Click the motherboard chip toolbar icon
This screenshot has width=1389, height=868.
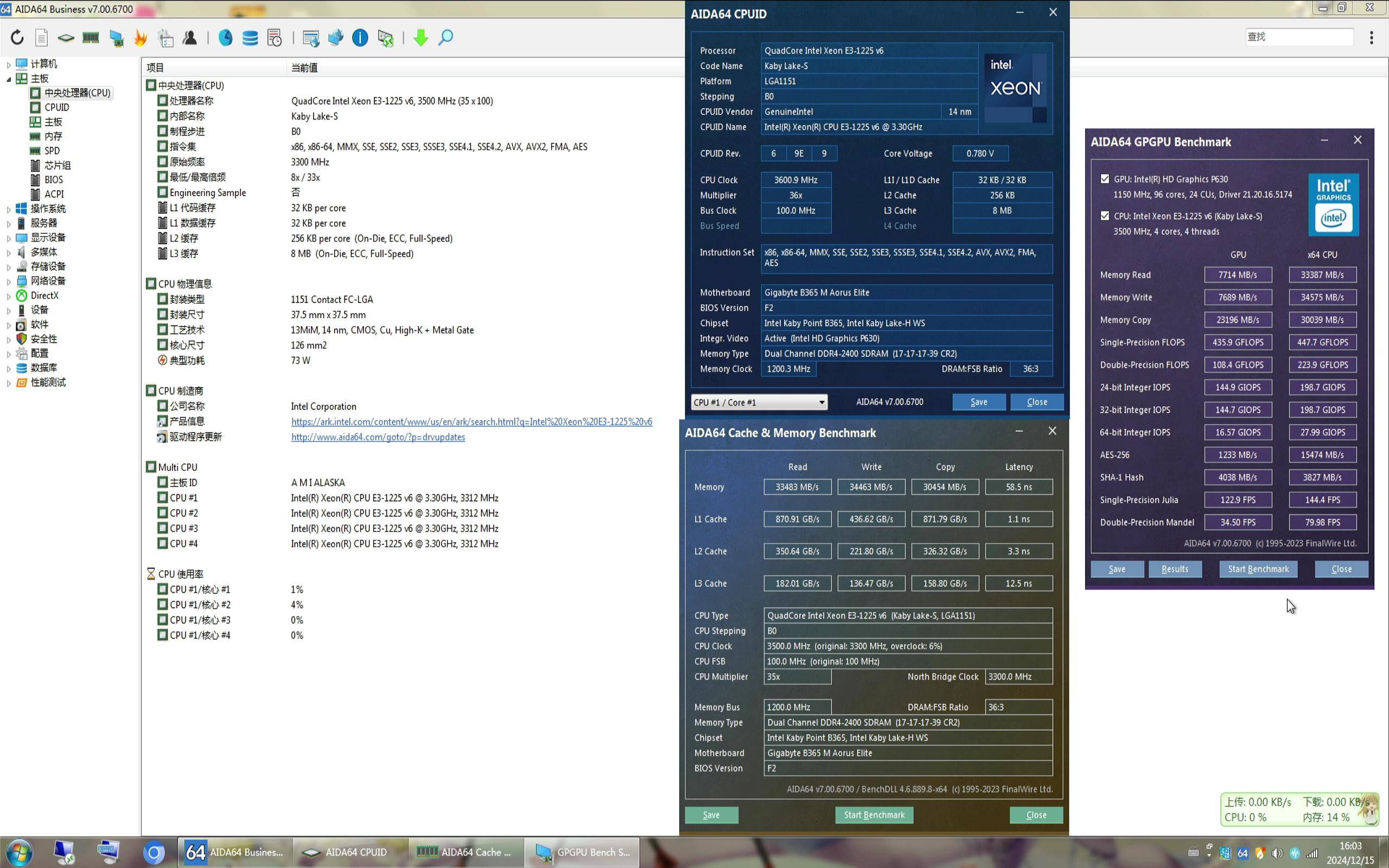pos(66,38)
